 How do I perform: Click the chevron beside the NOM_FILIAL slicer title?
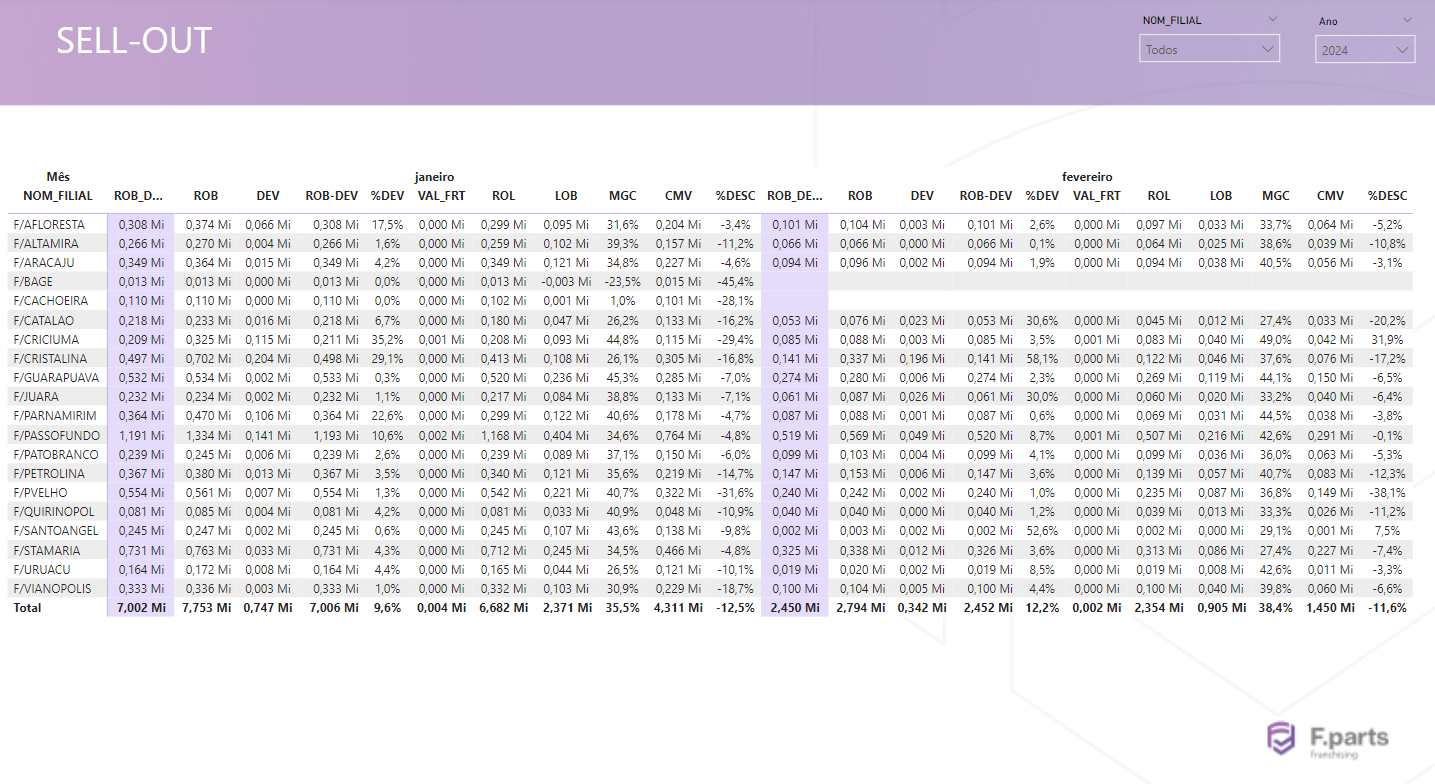coord(1272,19)
